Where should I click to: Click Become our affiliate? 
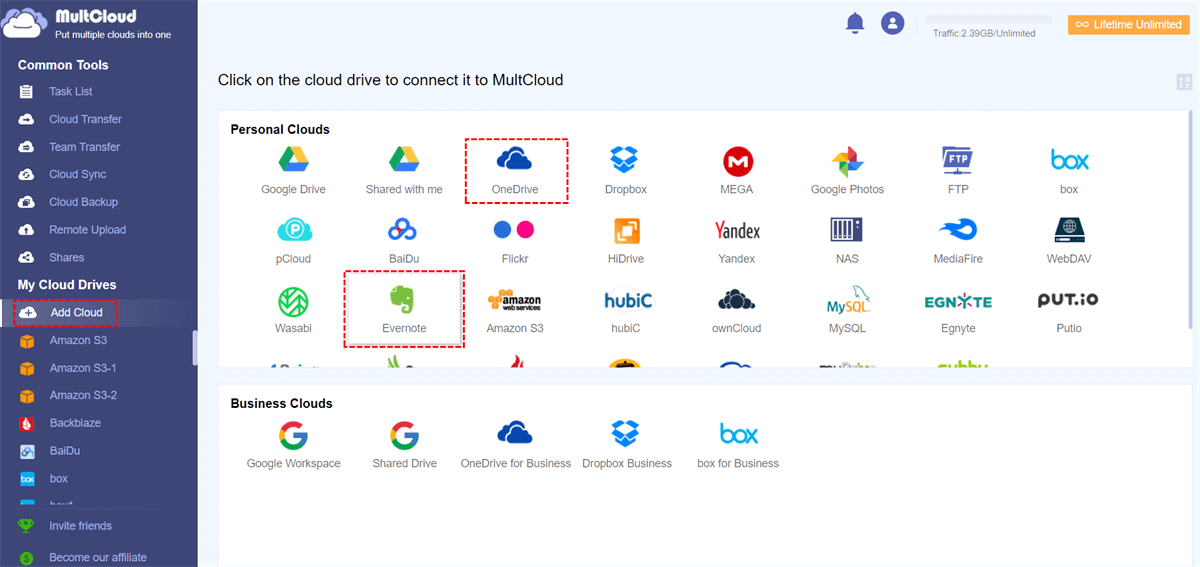pos(98,557)
